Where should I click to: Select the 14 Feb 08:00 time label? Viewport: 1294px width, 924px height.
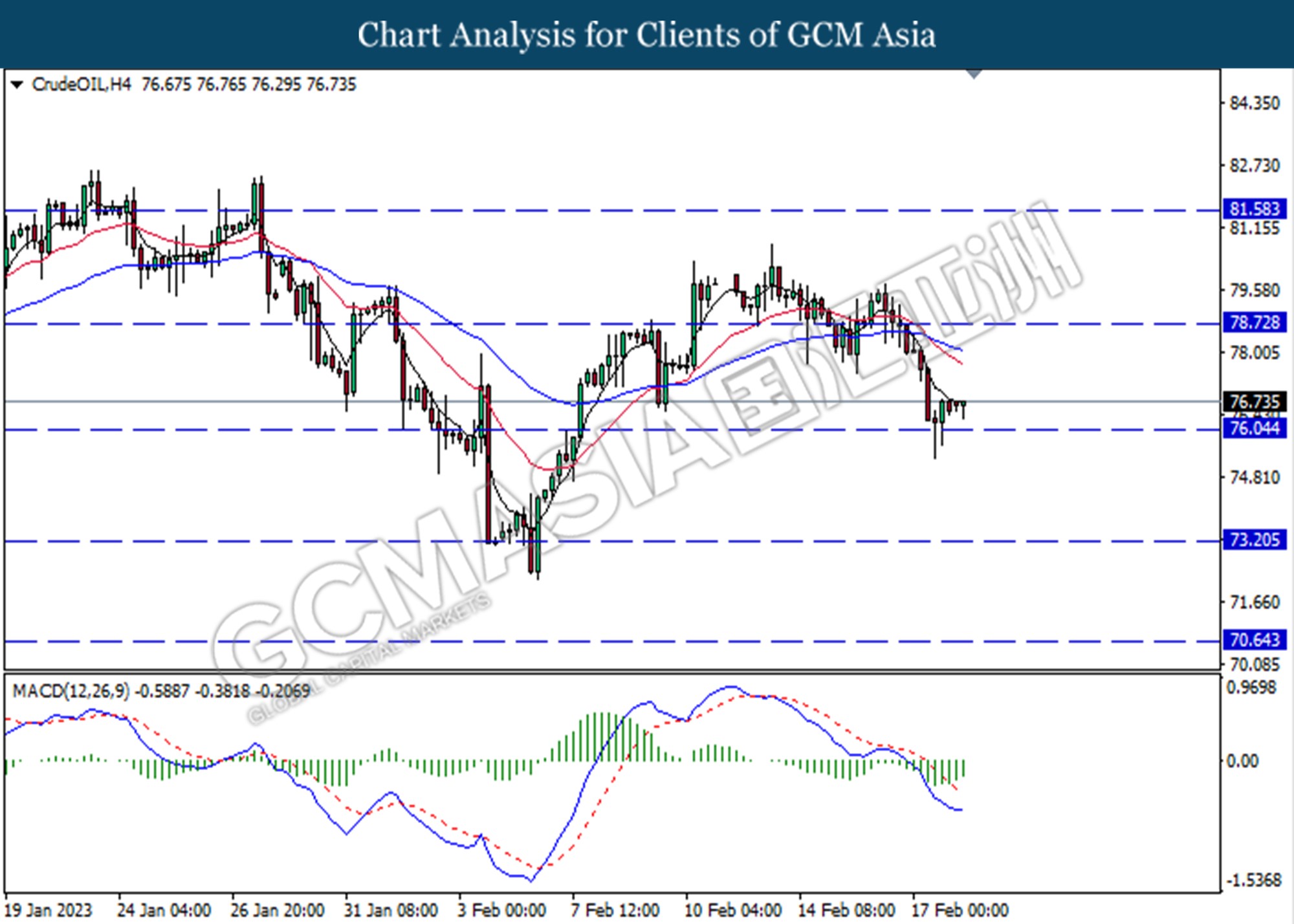[846, 910]
